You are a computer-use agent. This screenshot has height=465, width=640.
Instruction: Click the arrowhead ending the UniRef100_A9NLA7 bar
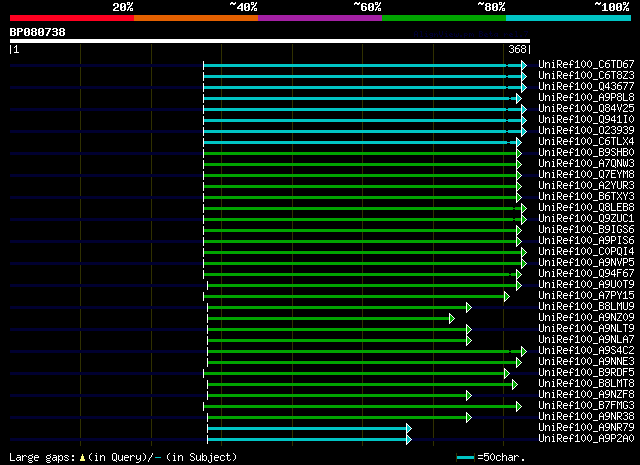[469, 340]
